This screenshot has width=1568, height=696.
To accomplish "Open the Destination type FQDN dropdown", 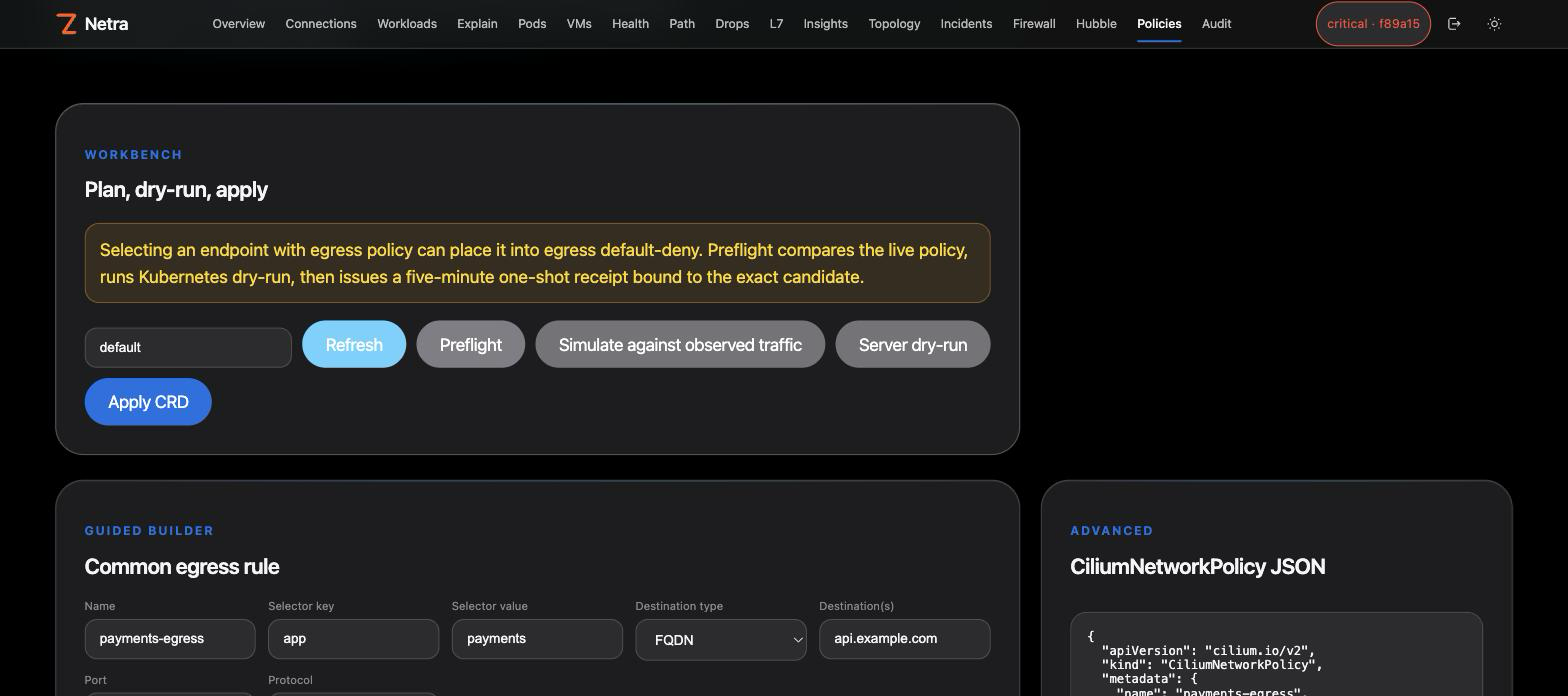I will point(721,640).
